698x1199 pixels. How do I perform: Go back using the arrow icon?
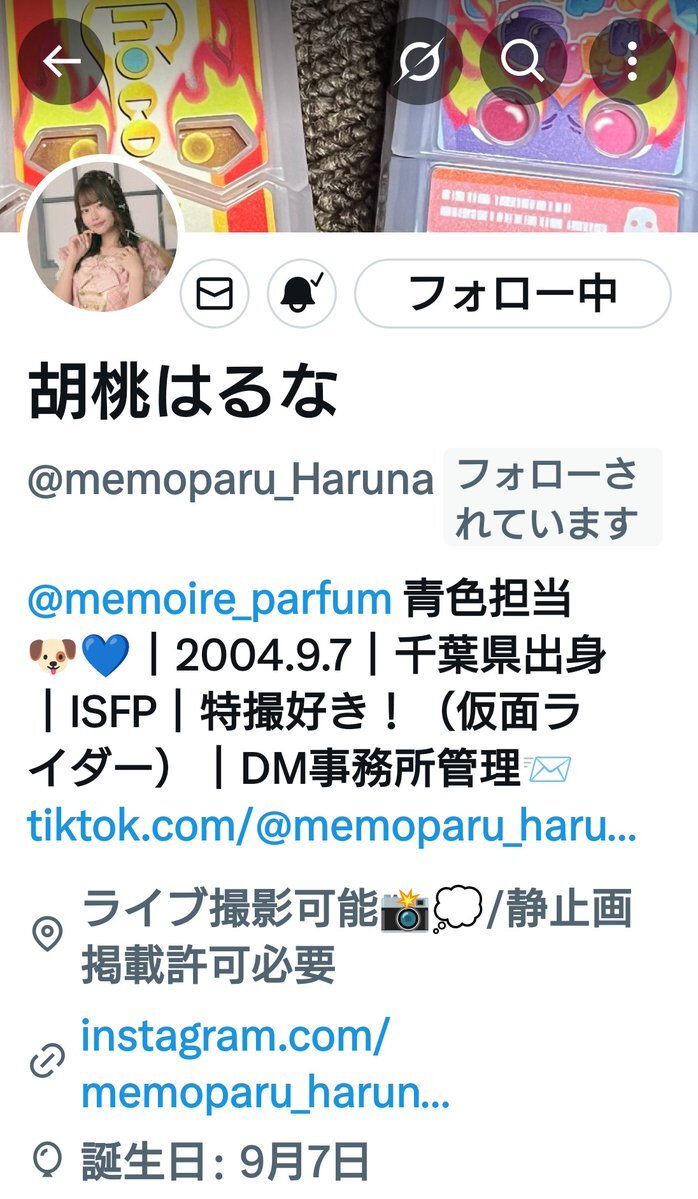click(x=62, y=62)
